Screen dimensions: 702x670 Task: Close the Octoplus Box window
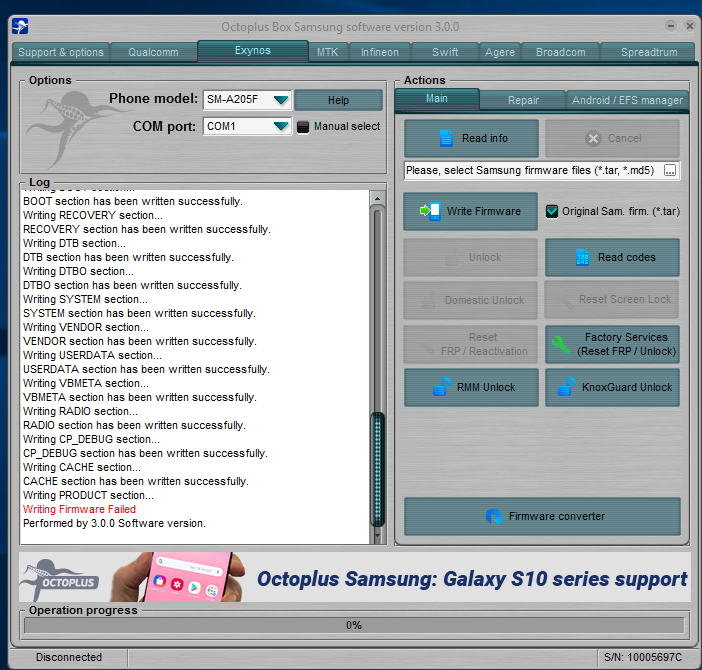tap(689, 26)
